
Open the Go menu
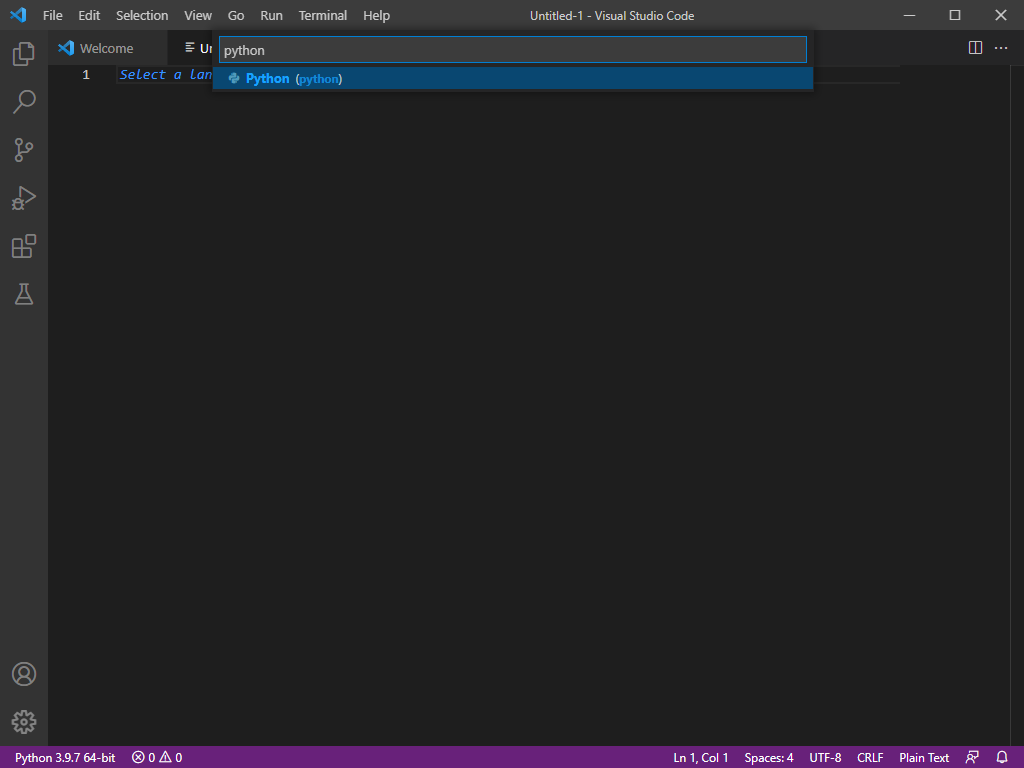(236, 15)
